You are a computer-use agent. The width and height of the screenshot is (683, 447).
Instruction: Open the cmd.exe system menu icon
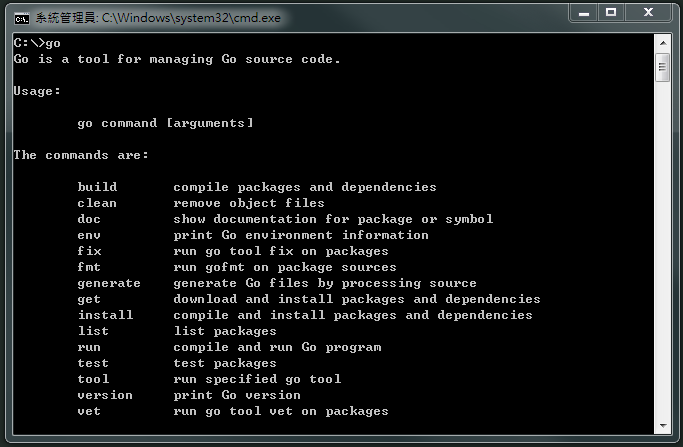tap(21, 16)
